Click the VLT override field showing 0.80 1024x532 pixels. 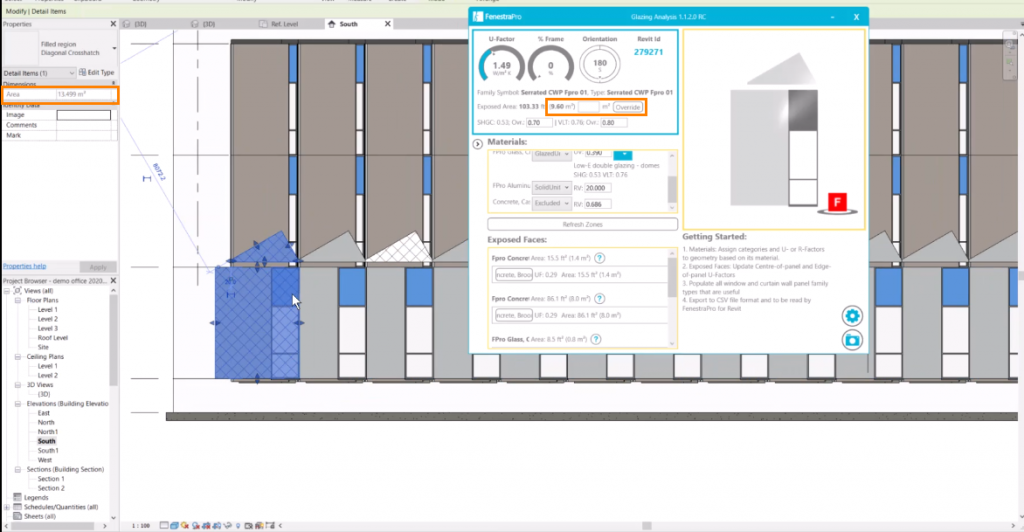[614, 123]
